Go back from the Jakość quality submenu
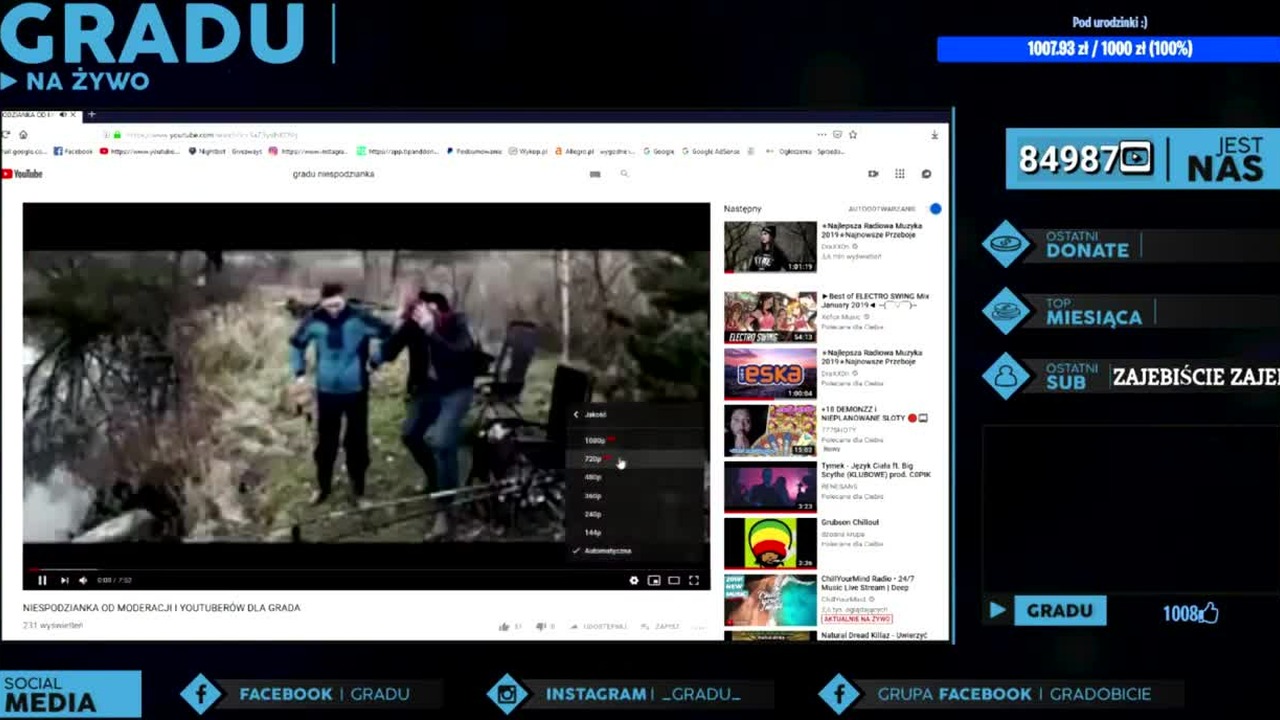 (590, 414)
